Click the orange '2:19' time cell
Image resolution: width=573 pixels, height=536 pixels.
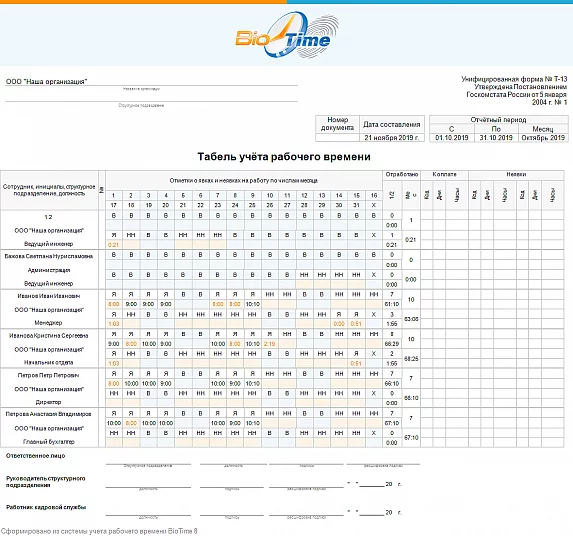tap(270, 344)
